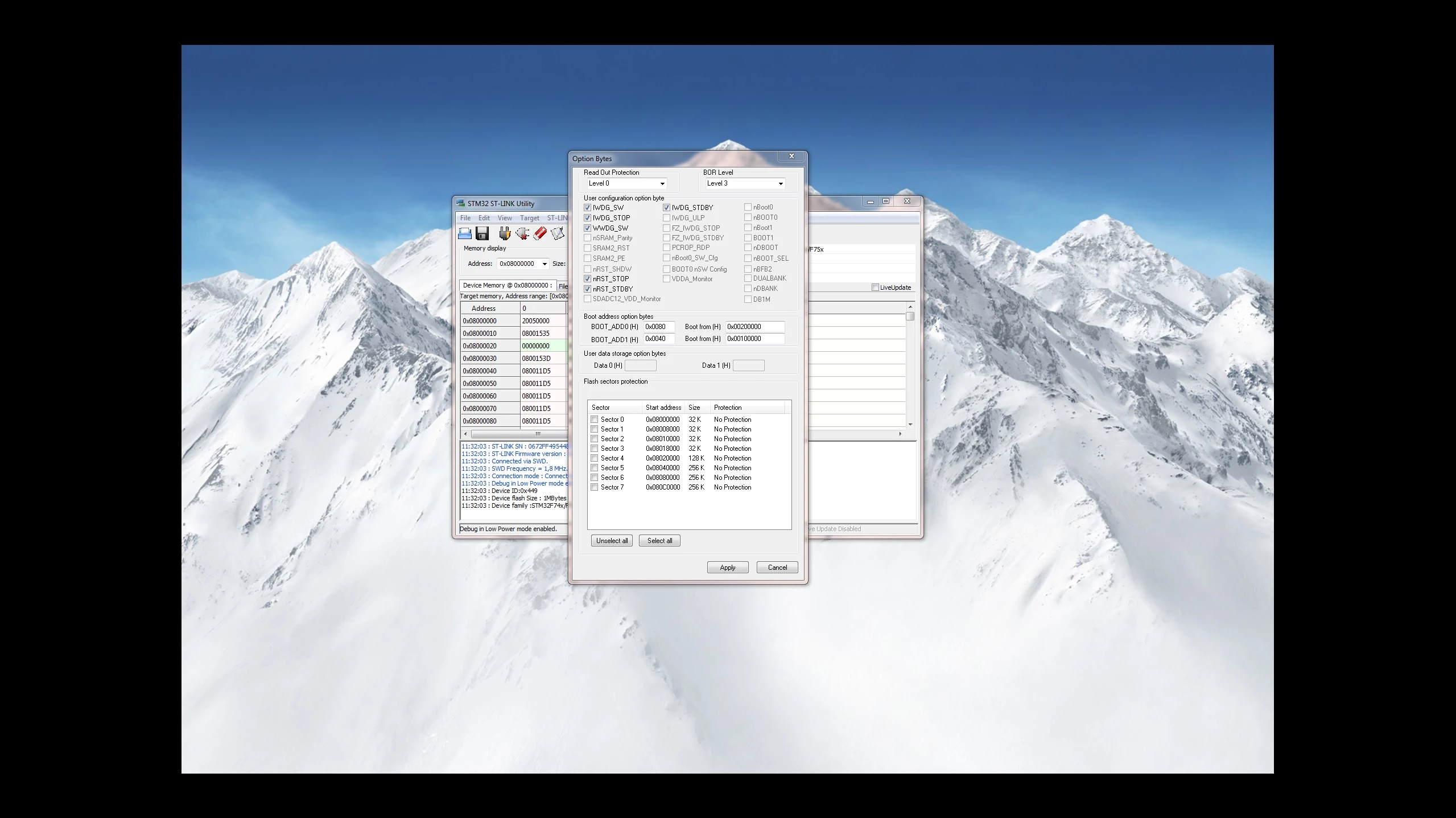Open the View menu

coord(505,218)
